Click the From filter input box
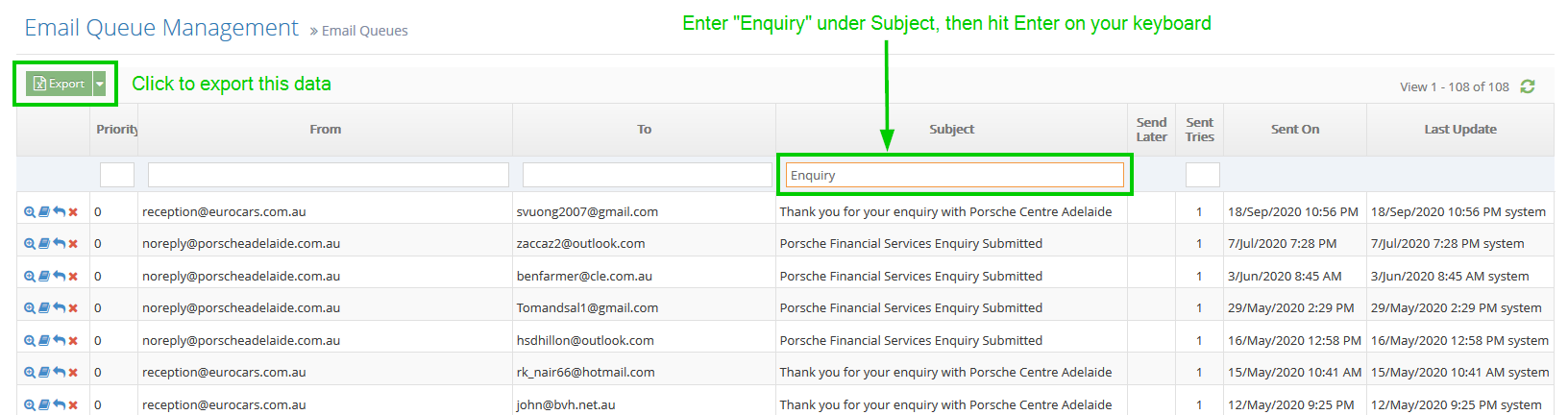 (x=328, y=175)
